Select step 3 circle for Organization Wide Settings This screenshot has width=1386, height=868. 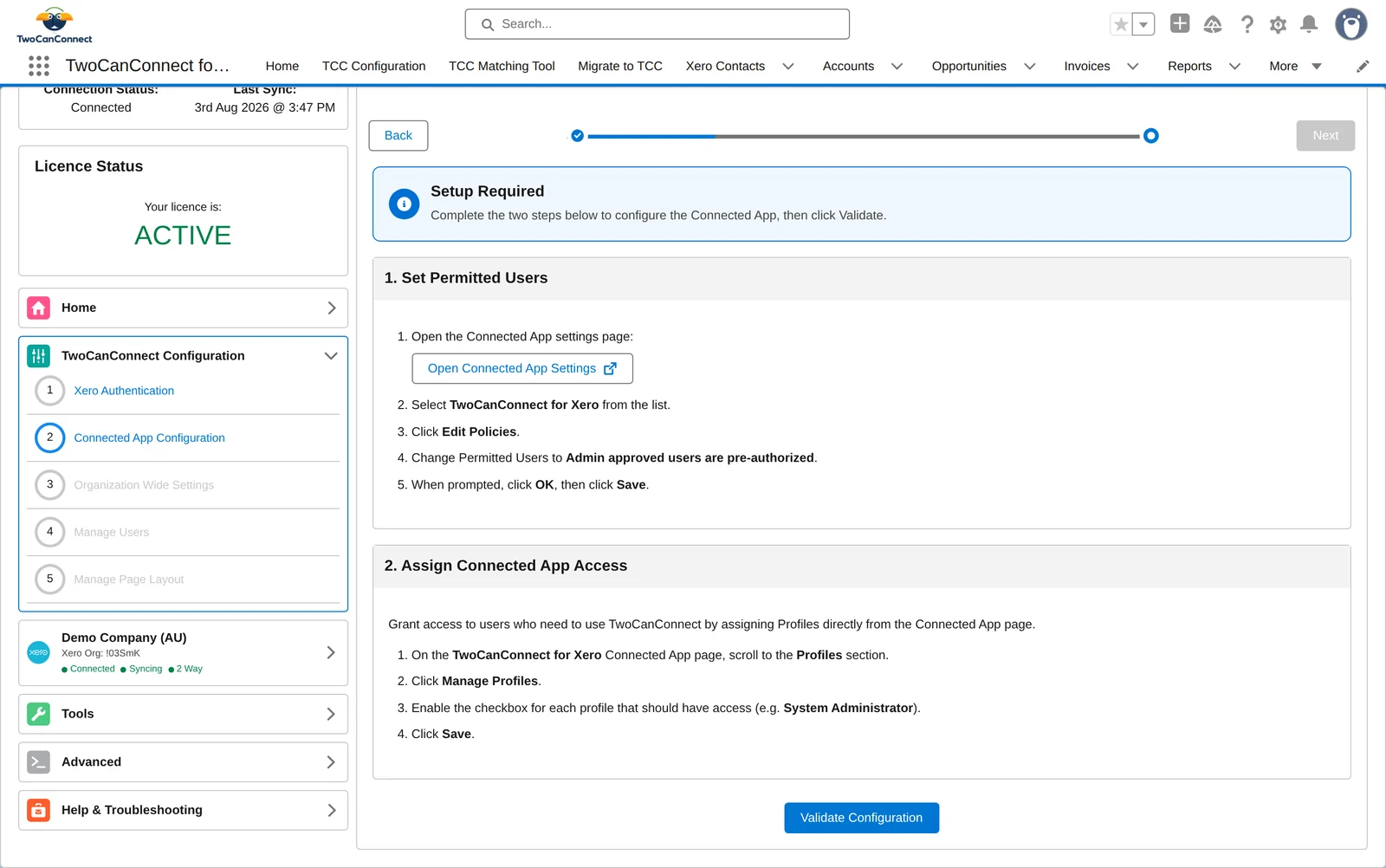coord(49,485)
